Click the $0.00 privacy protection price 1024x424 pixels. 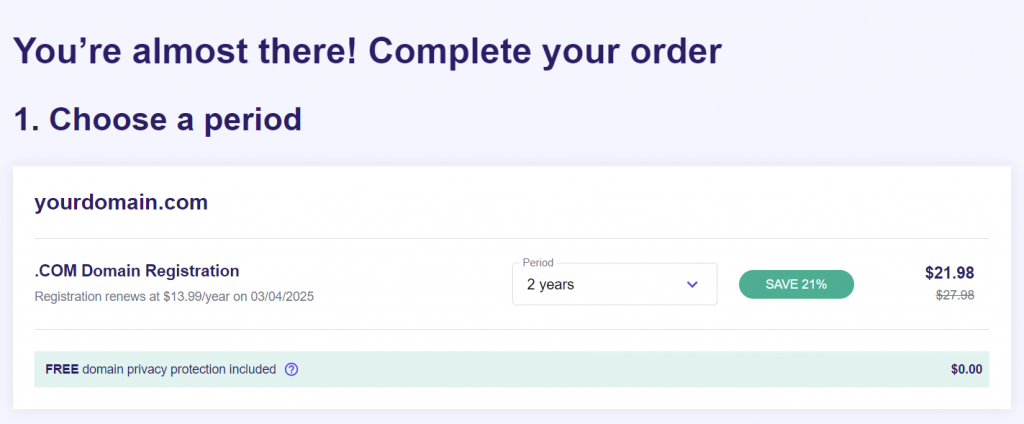pyautogui.click(x=967, y=370)
